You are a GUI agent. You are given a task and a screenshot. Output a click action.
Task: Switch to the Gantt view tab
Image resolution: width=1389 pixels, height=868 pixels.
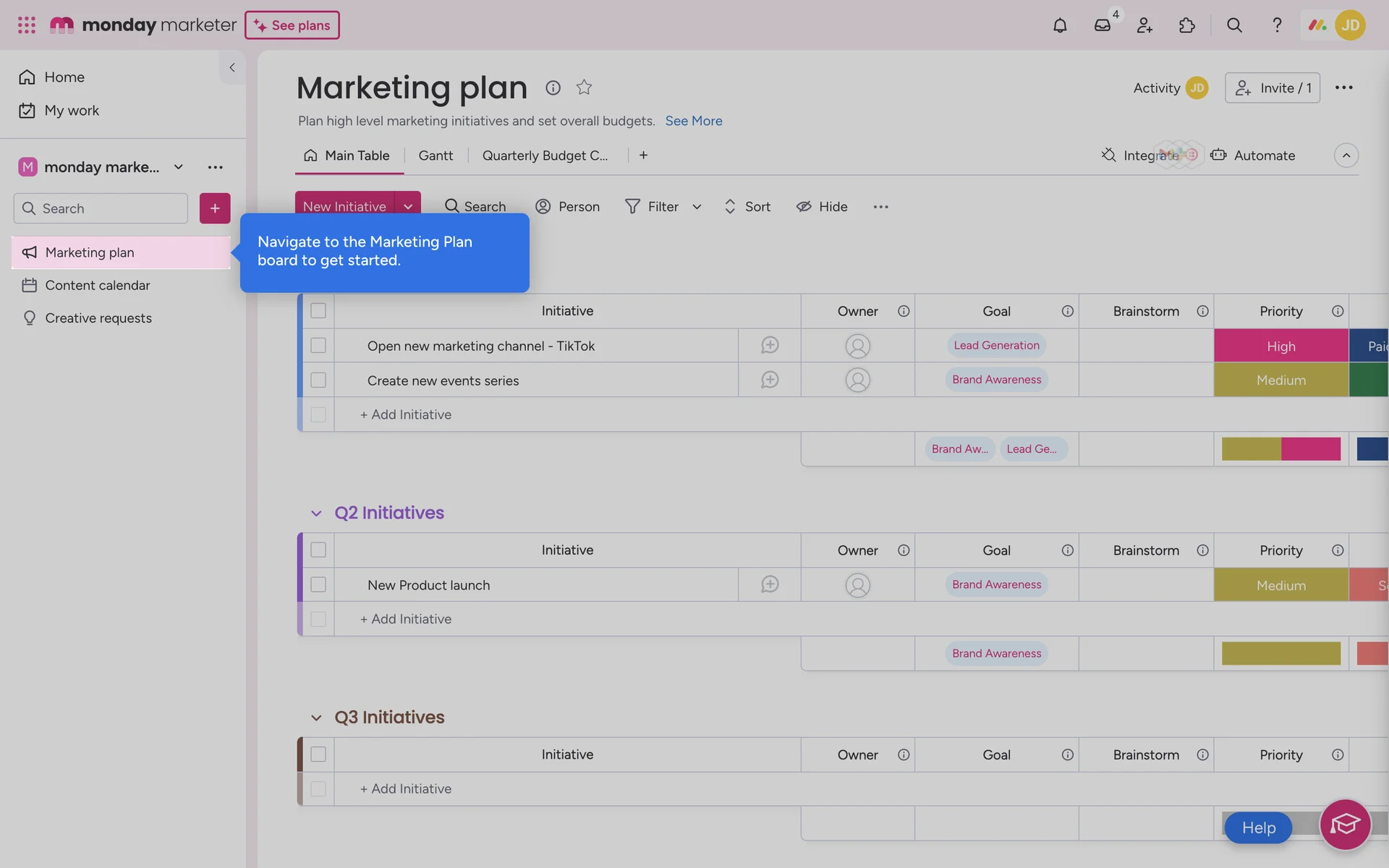coord(436,156)
